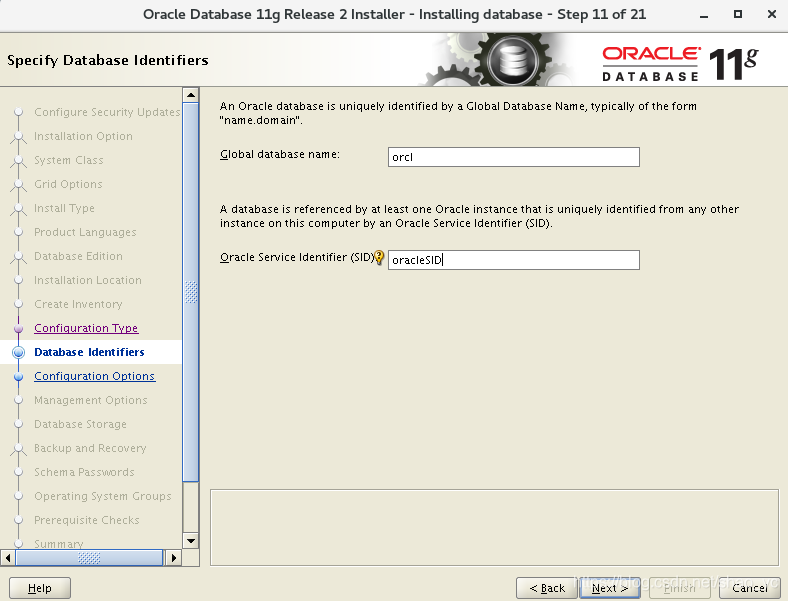
Task: Click the Management Options step
Action: coord(90,400)
